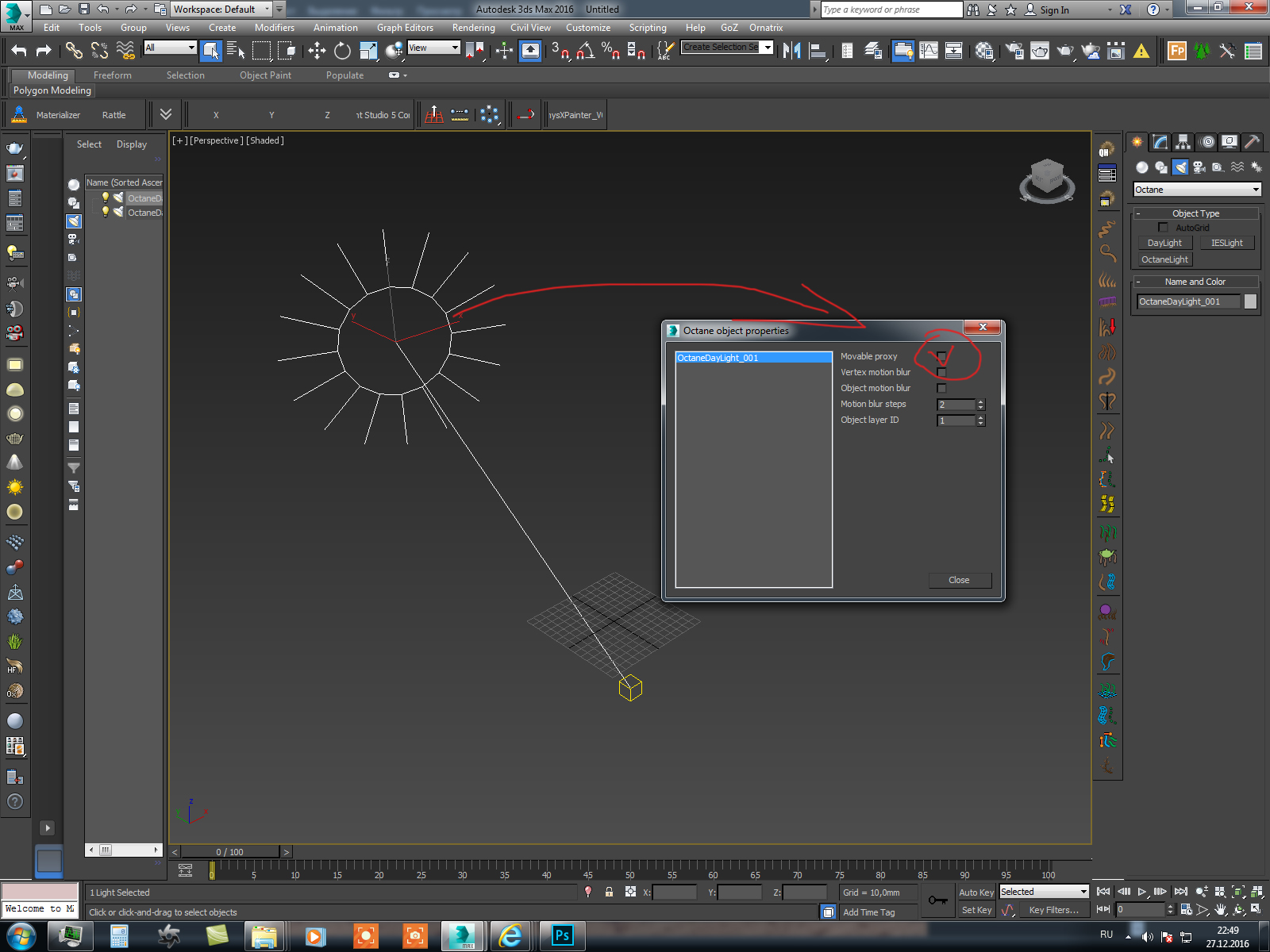The height and width of the screenshot is (952, 1270).
Task: Activate the Select Object tool
Action: coord(211,51)
